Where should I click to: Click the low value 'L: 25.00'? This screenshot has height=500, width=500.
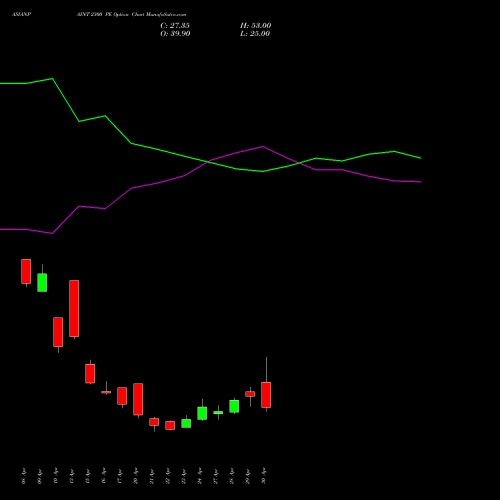tap(255, 34)
